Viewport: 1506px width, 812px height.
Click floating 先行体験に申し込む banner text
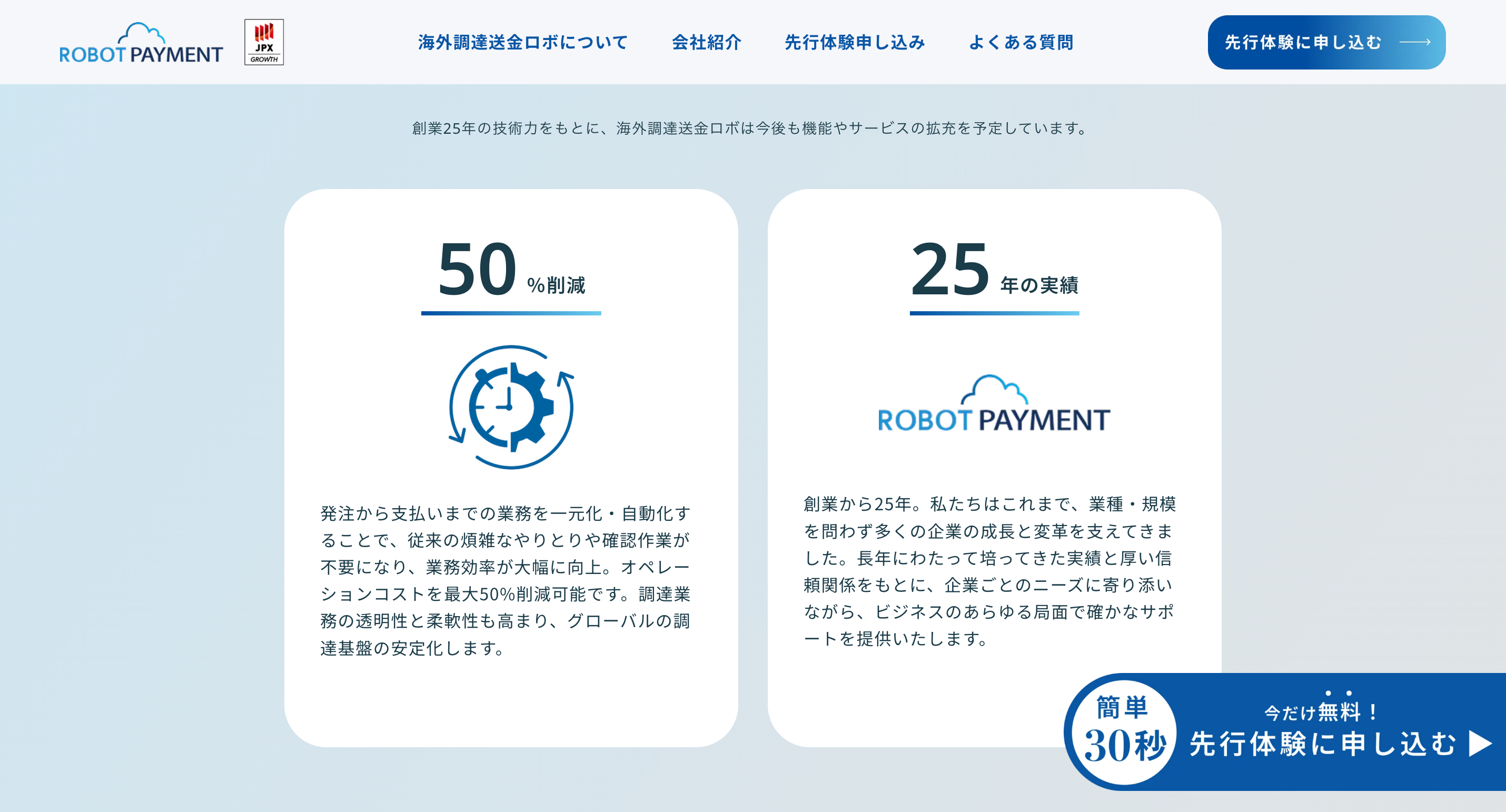pos(1322,745)
